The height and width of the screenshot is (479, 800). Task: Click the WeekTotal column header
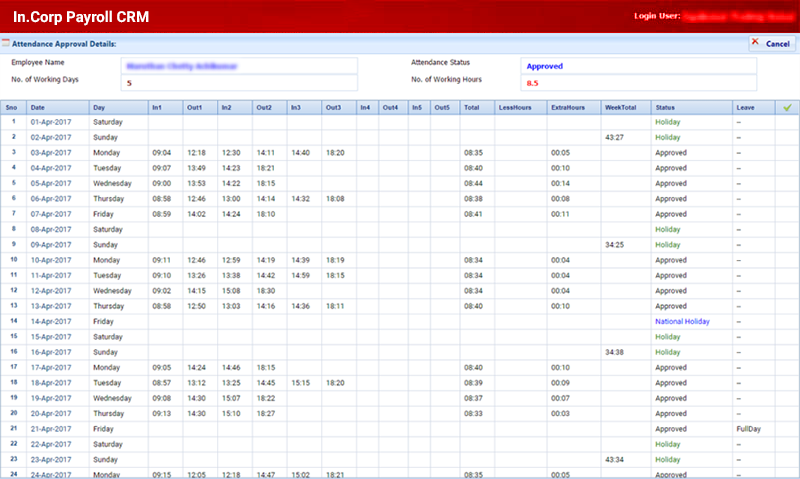coord(626,108)
